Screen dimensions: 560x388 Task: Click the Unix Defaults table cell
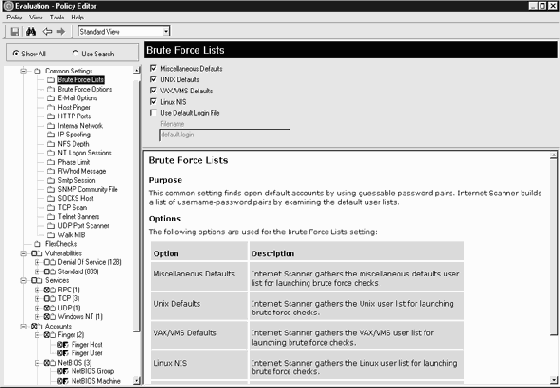[x=199, y=305]
